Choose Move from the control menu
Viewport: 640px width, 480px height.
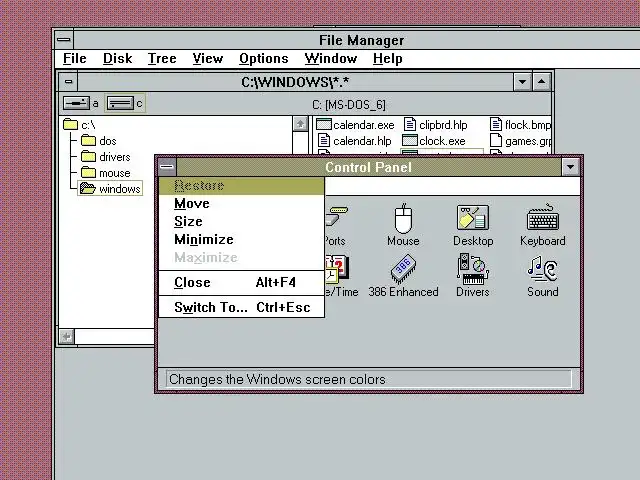pyautogui.click(x=241, y=203)
